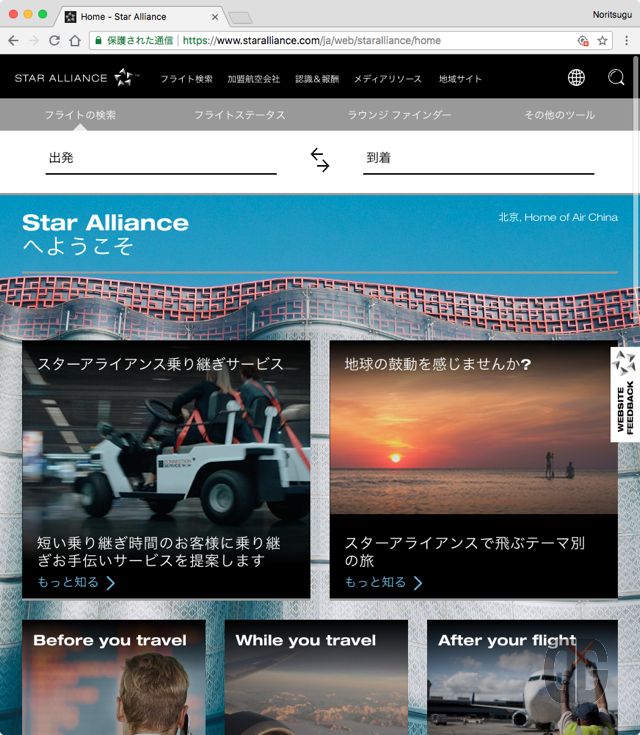Click chevron next to first もっと知る
Viewport: 640px width, 735px height.
coord(111,583)
